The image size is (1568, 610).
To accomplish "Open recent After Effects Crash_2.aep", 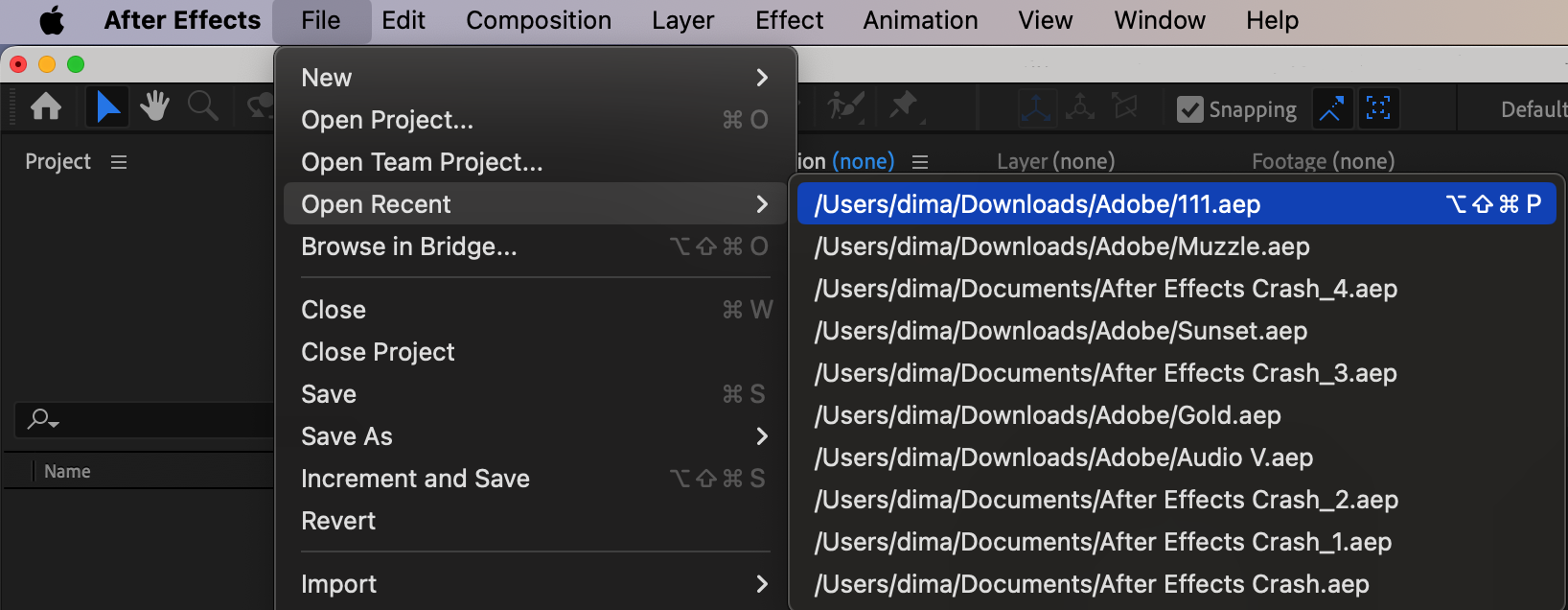I will click(1176, 500).
